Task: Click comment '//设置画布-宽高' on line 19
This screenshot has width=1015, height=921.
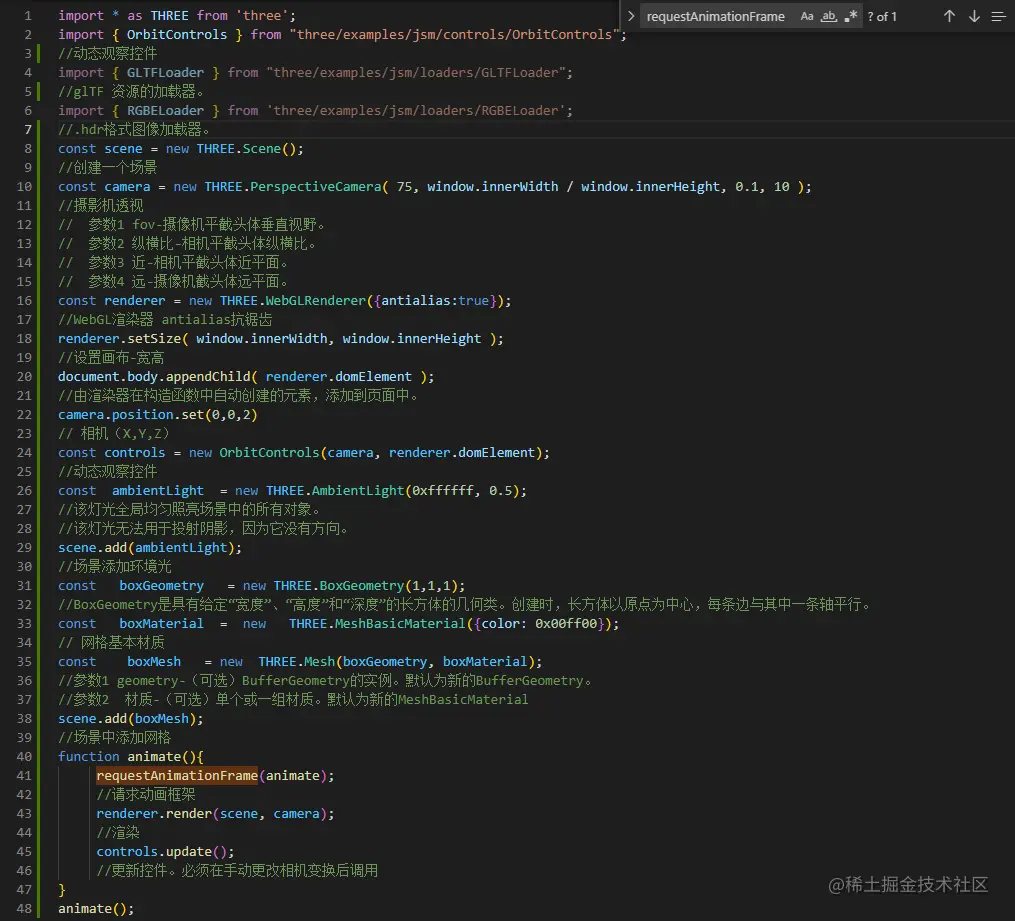Action: (111, 358)
